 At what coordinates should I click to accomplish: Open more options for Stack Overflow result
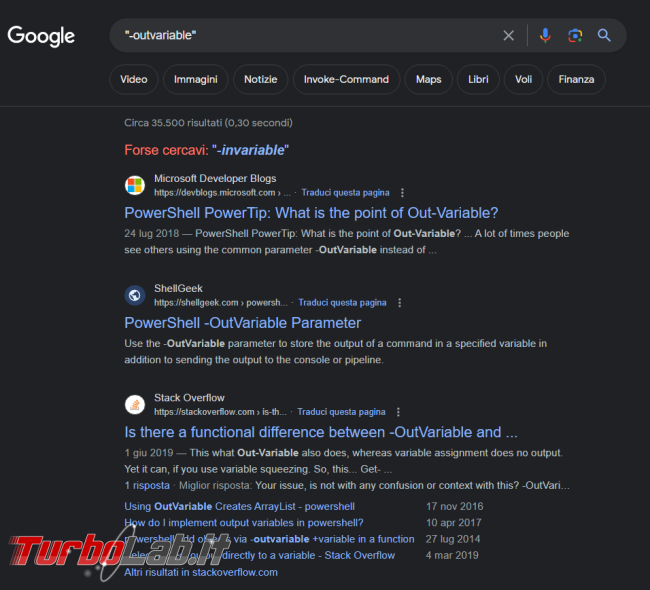coord(398,412)
